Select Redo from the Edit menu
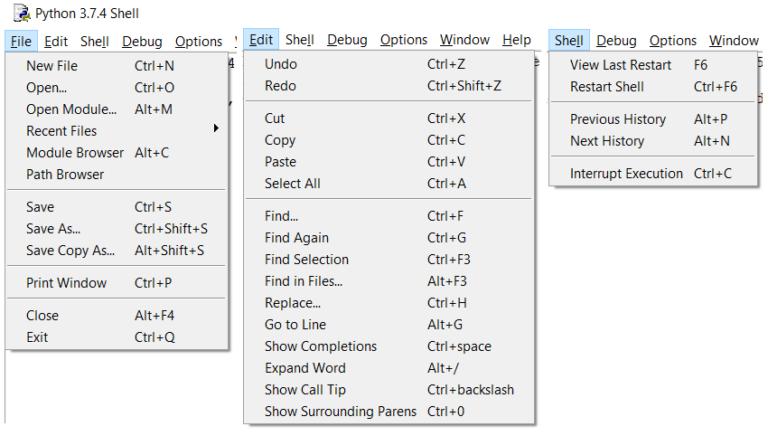This screenshot has height=436, width=768. tap(281, 86)
